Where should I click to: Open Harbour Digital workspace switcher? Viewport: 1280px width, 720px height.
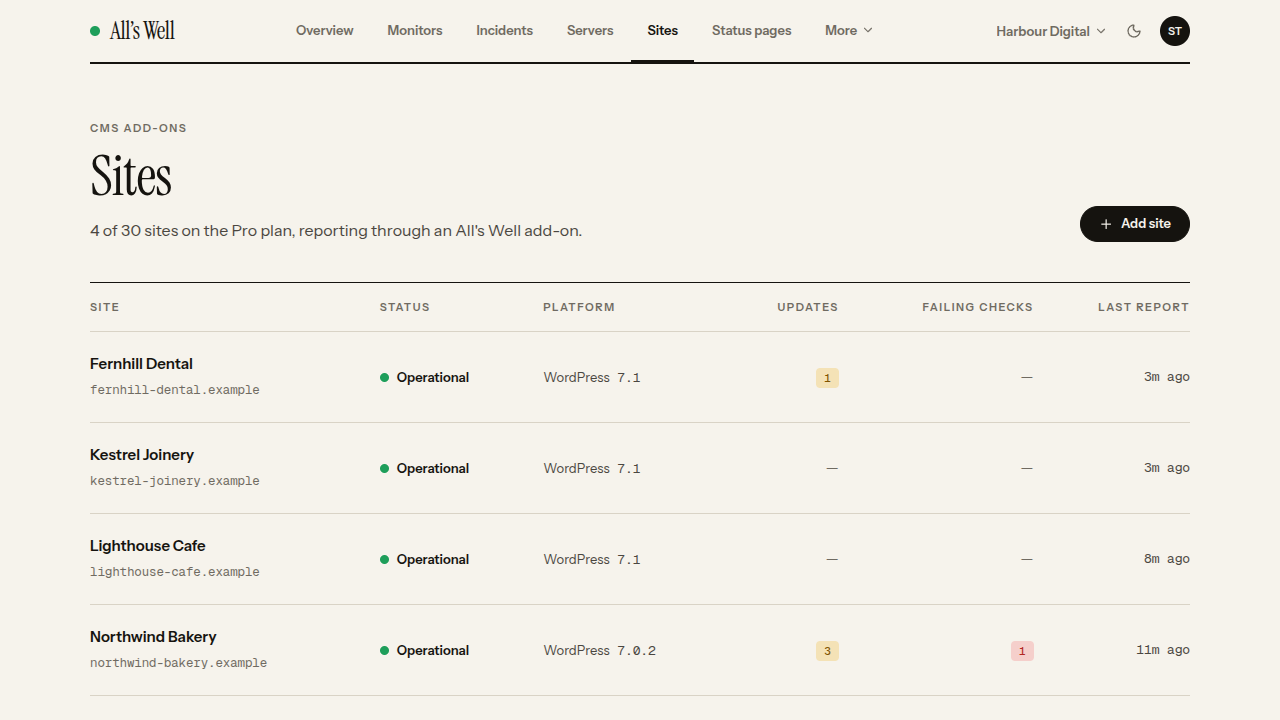[1051, 31]
